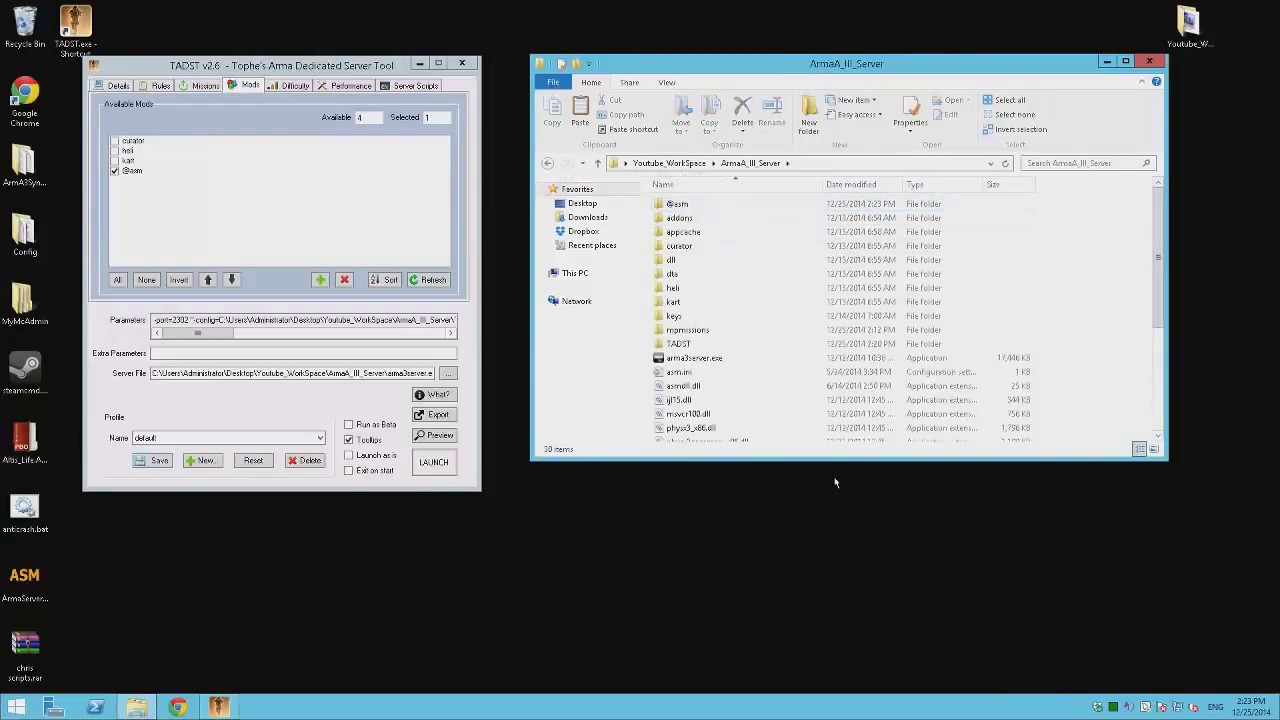Refresh the Explorer address bar
1280x720 pixels.
point(1005,163)
